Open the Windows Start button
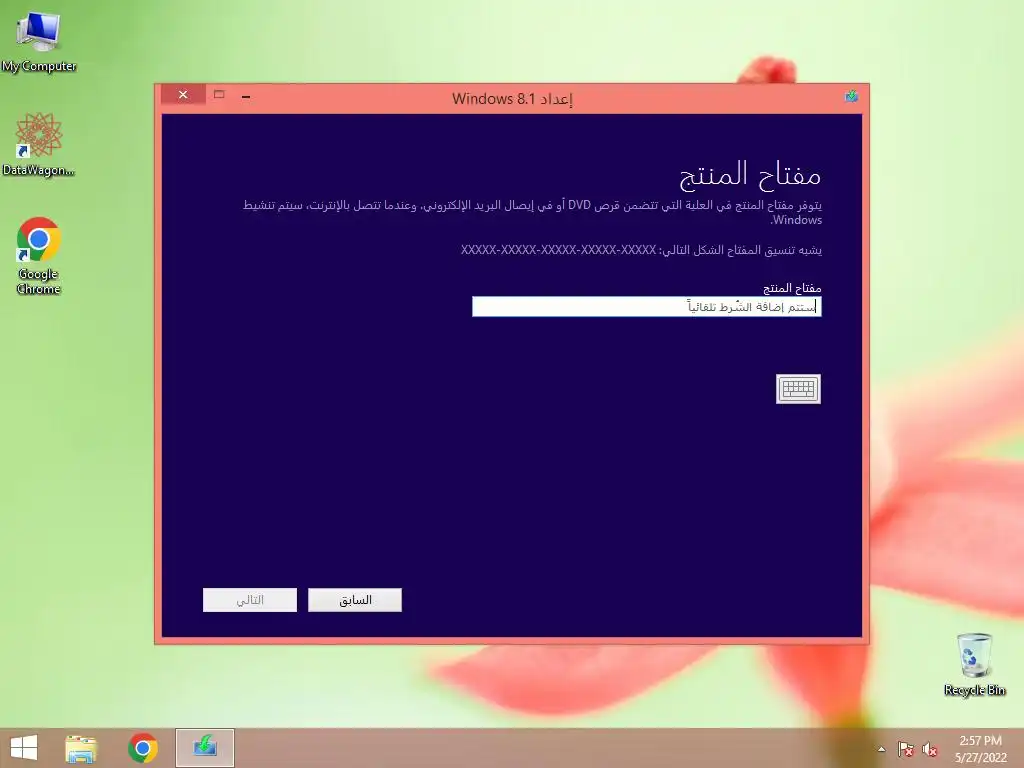The height and width of the screenshot is (768, 1024). [x=24, y=748]
